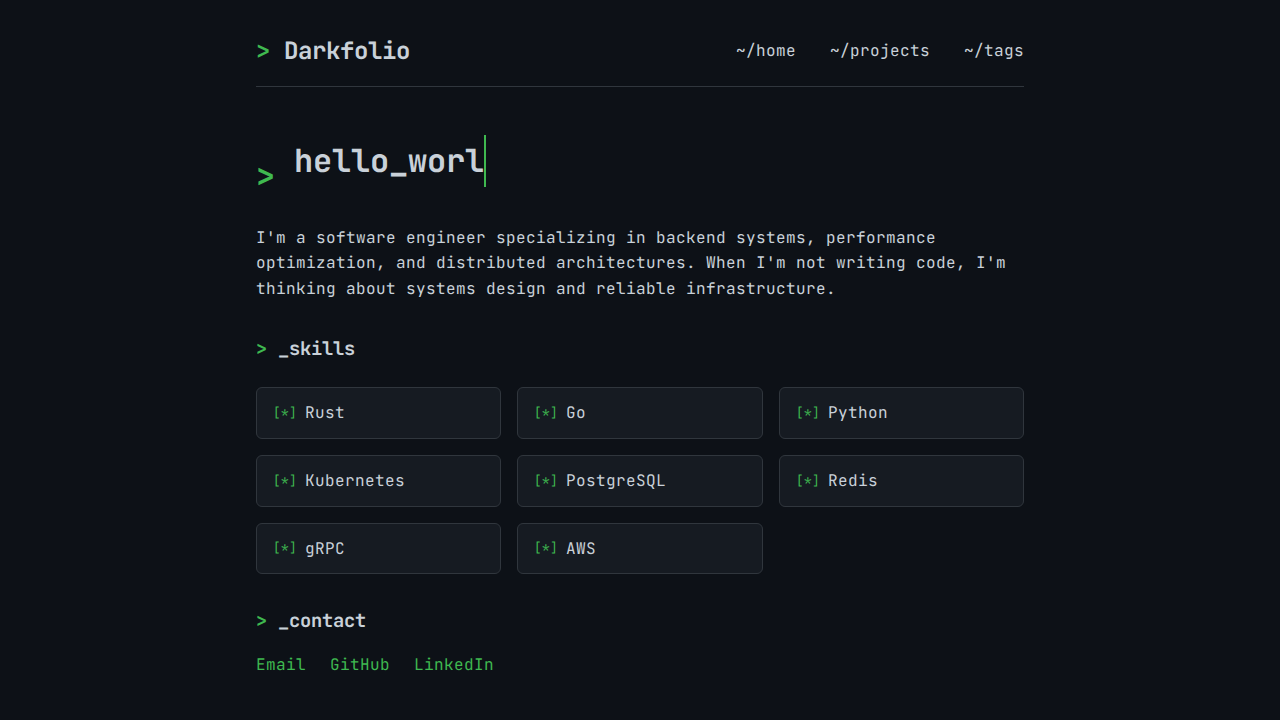Click the green prompt icon beside Darkfolio
Screen dimensions: 1280x720
coord(263,50)
